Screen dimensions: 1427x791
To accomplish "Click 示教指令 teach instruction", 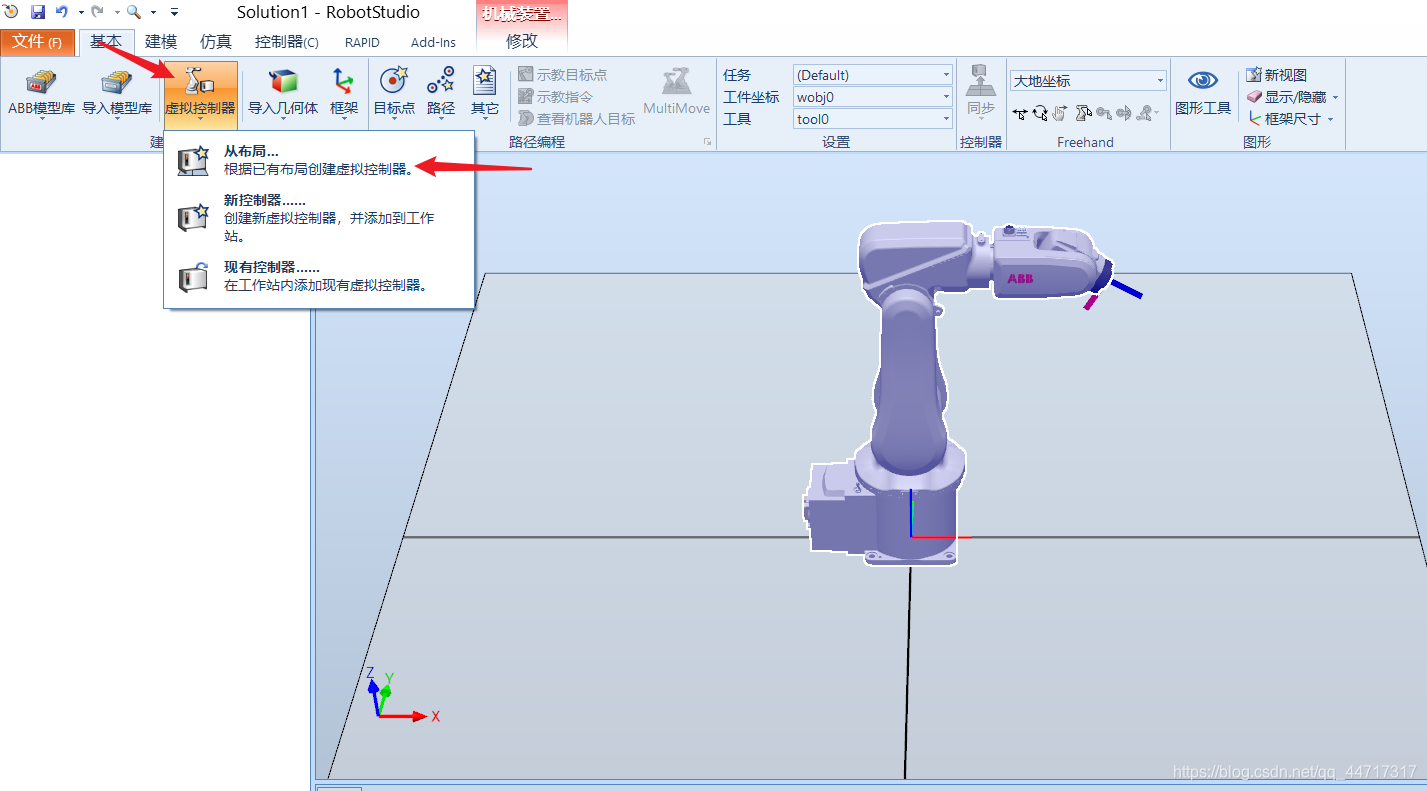I will click(555, 97).
